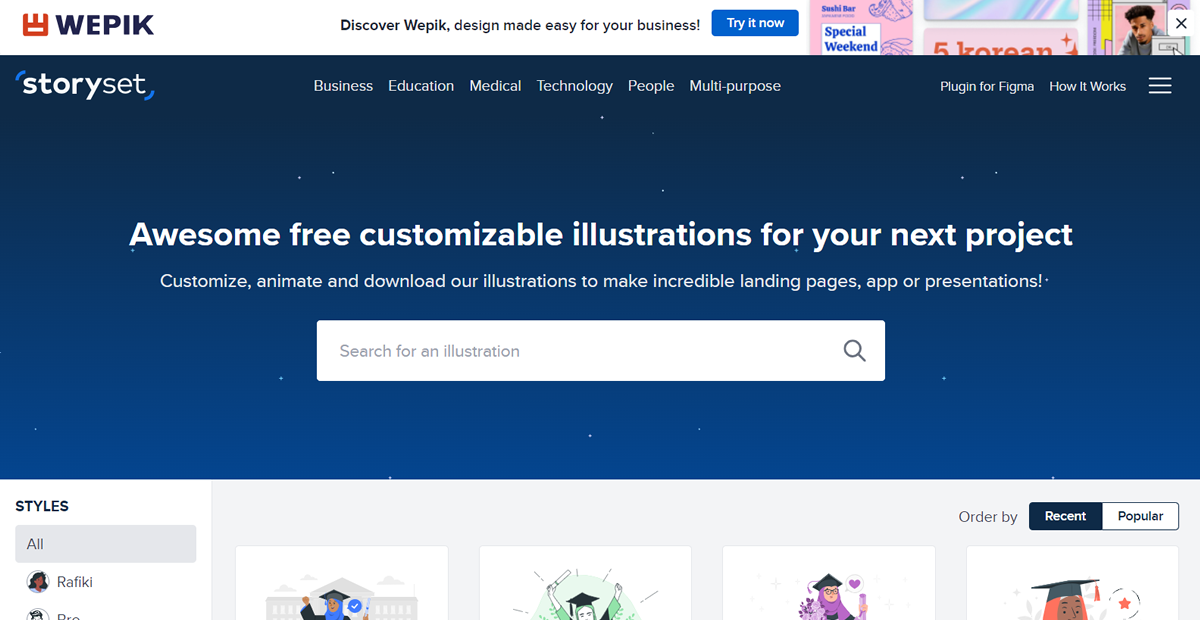The width and height of the screenshot is (1200, 620).
Task: Open the green graduation celebration illustration card
Action: coord(585,583)
